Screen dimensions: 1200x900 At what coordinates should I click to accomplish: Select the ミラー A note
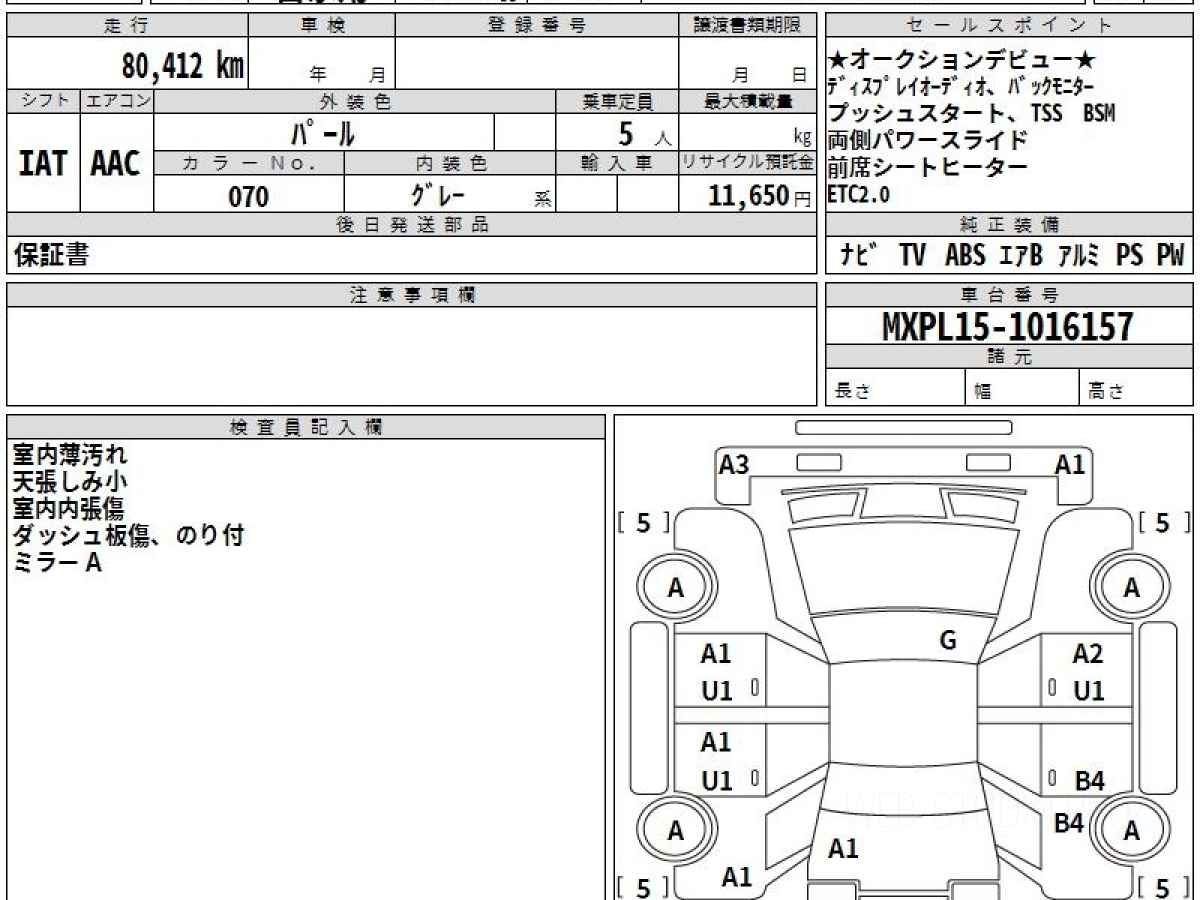(x=57, y=563)
